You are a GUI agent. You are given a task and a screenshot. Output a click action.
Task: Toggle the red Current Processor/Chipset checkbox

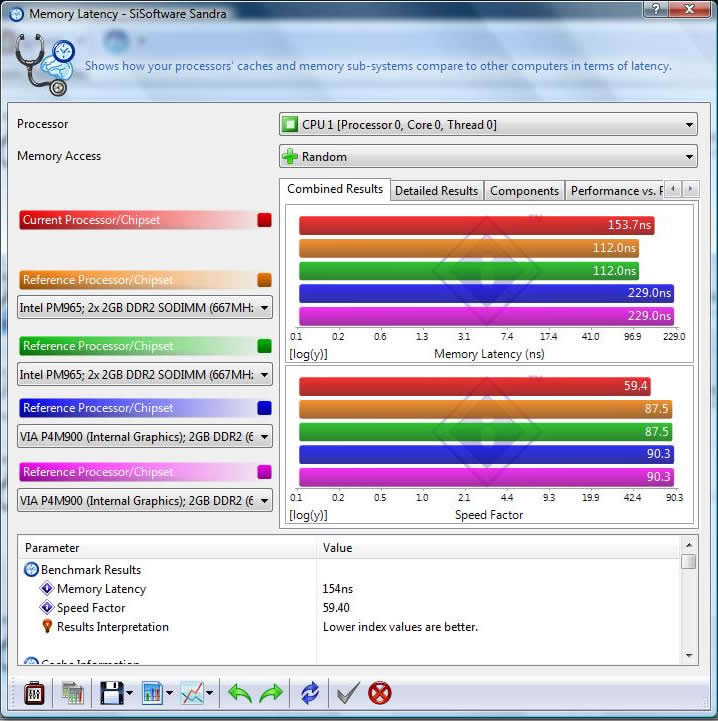click(x=264, y=220)
